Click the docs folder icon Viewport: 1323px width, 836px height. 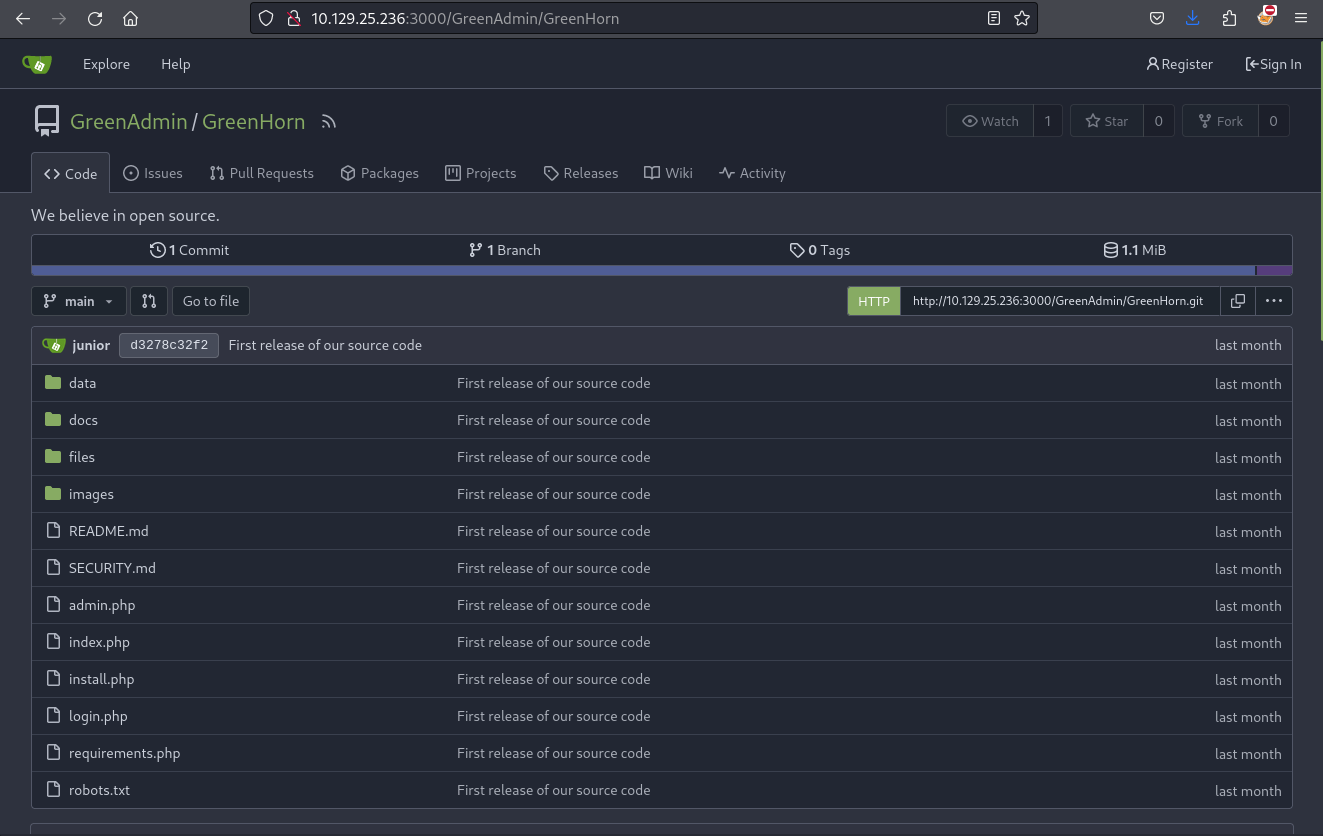(x=53, y=420)
